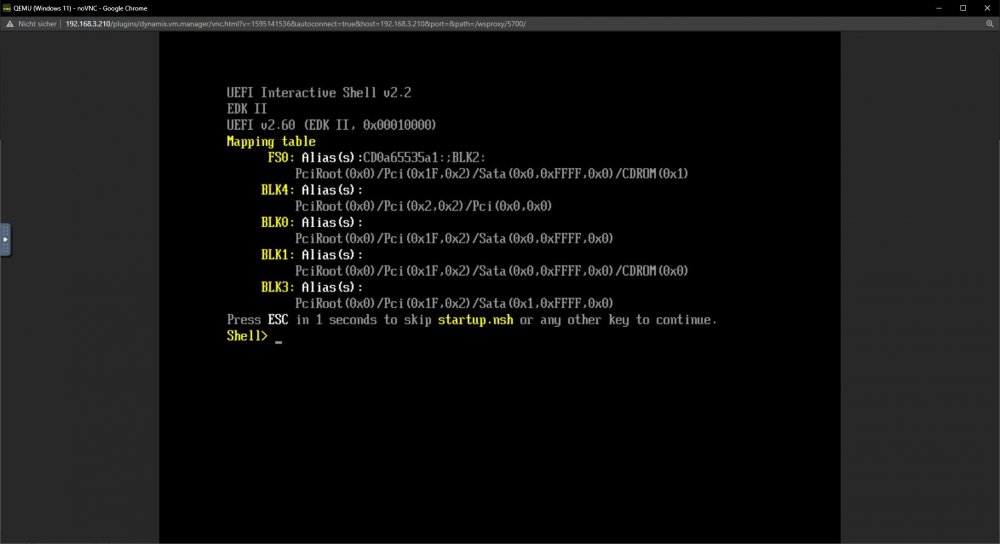Click the 'BLK1:' mapping entry label

tap(278, 255)
